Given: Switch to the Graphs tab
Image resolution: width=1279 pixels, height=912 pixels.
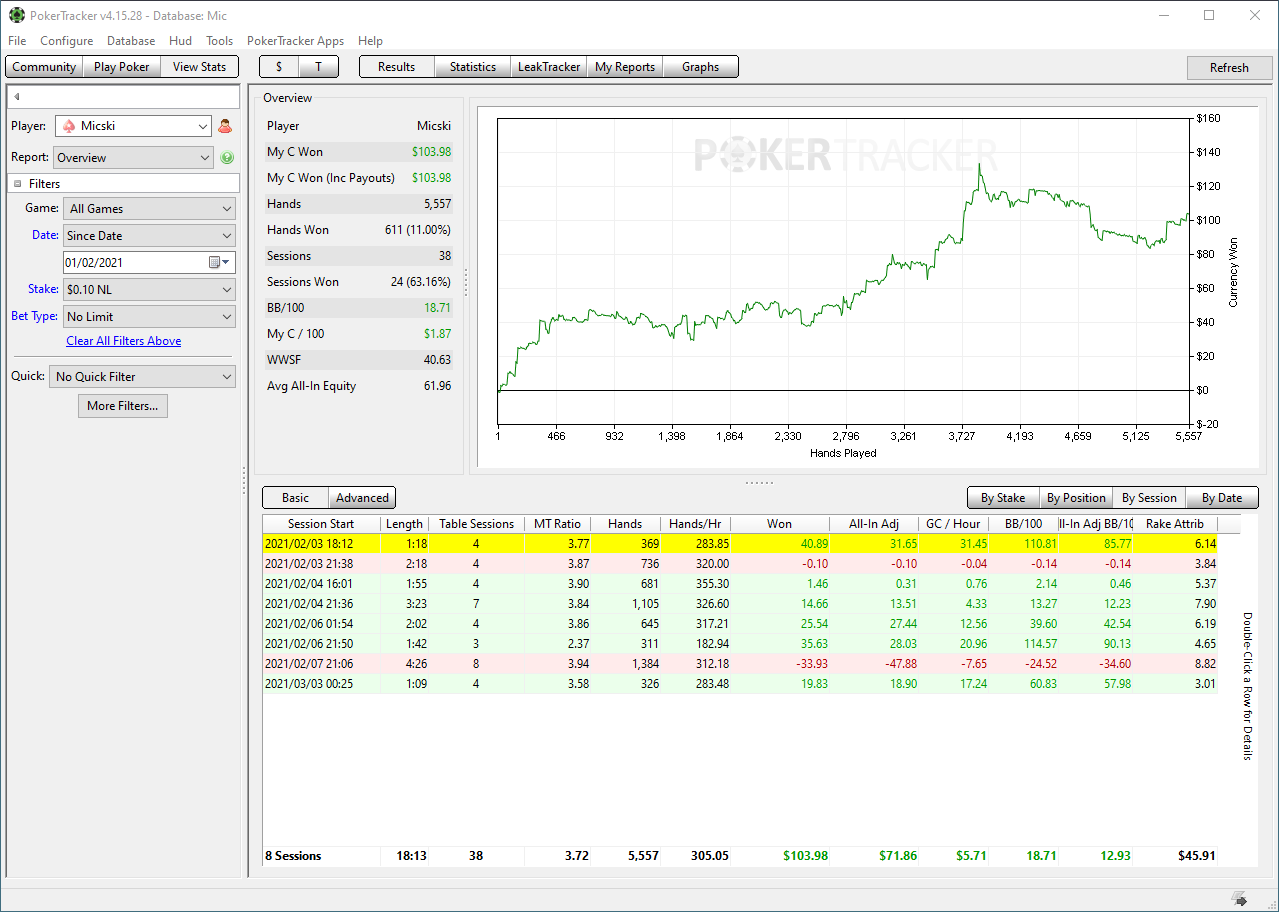Looking at the screenshot, I should point(701,67).
